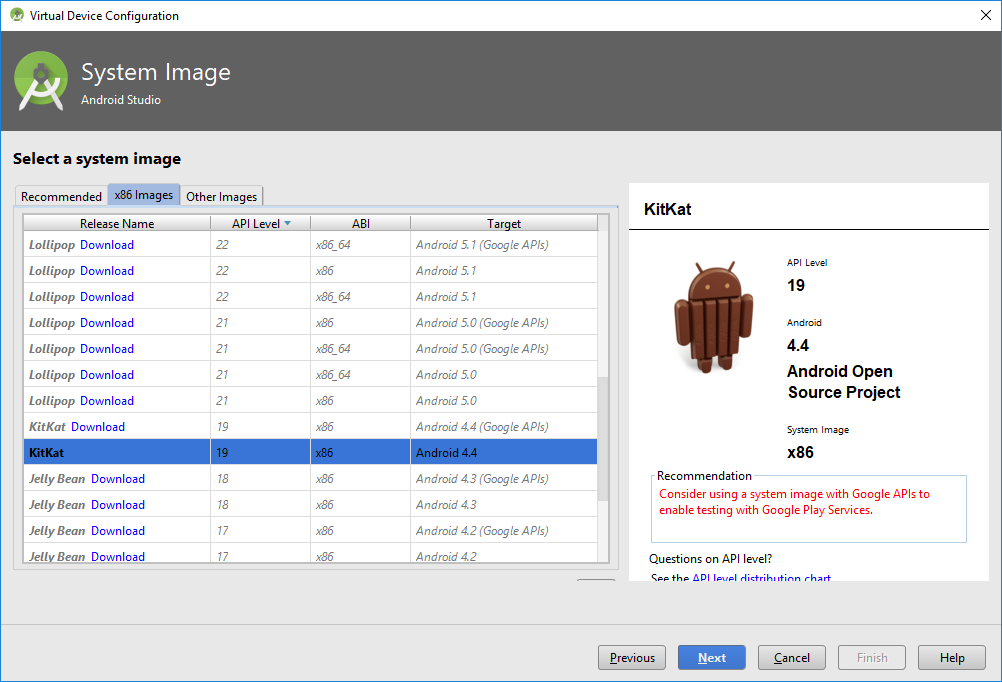The width and height of the screenshot is (1002, 682).
Task: Sort by the Release Name column header
Action: pos(117,223)
